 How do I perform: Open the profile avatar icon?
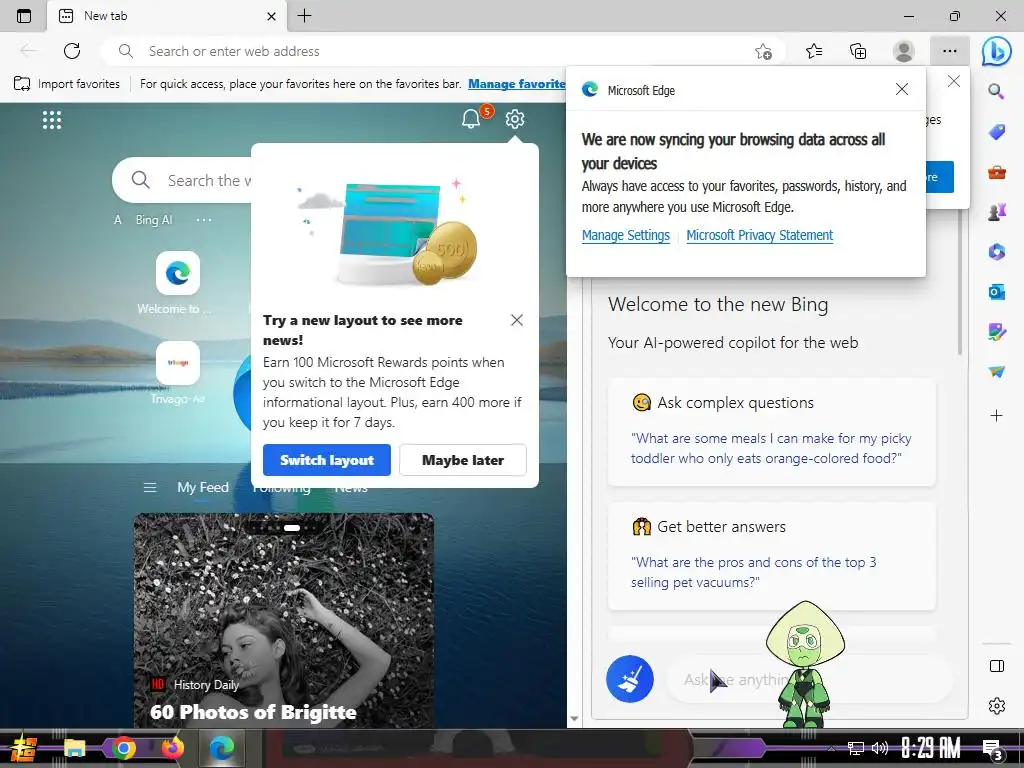pyautogui.click(x=904, y=51)
